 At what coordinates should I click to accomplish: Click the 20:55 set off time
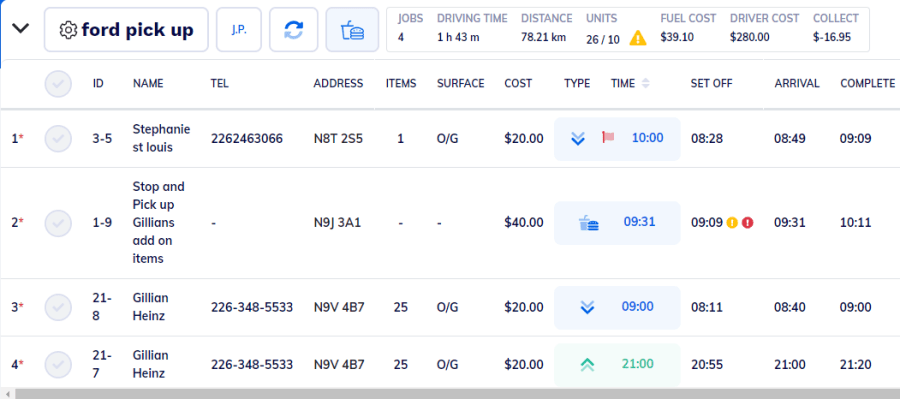tap(707, 365)
